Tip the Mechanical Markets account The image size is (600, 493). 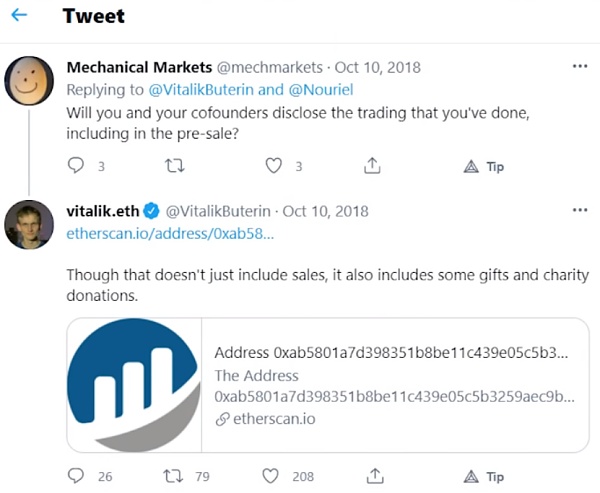[484, 166]
